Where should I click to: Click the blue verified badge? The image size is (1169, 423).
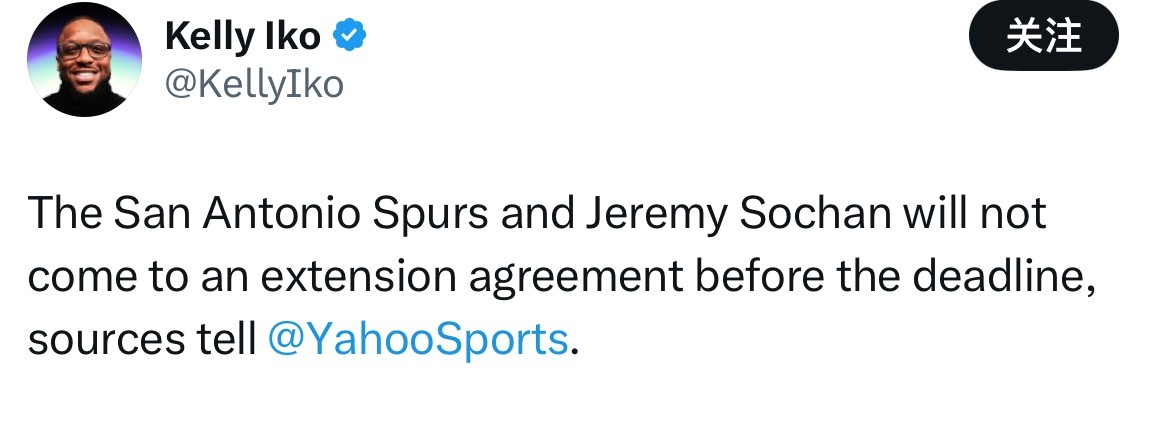[x=349, y=36]
